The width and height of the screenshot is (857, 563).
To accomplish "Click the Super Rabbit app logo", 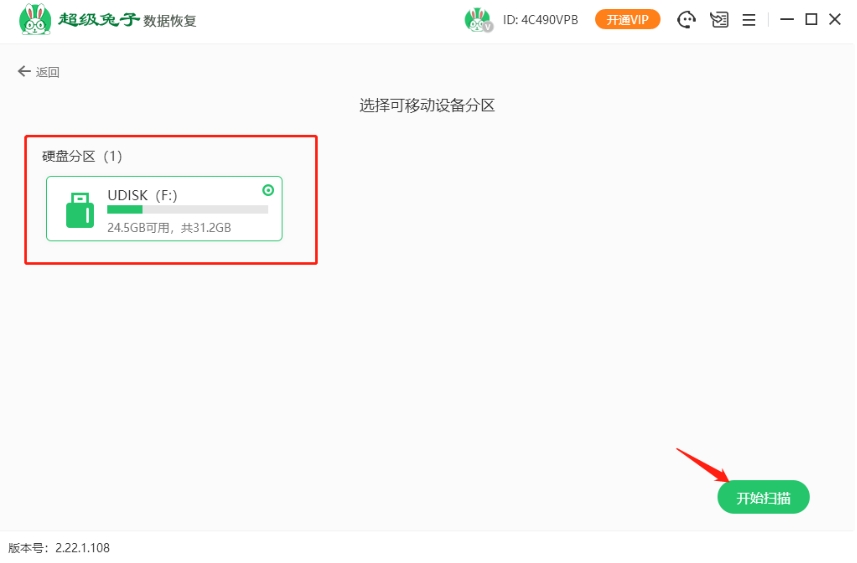I will (x=35, y=20).
